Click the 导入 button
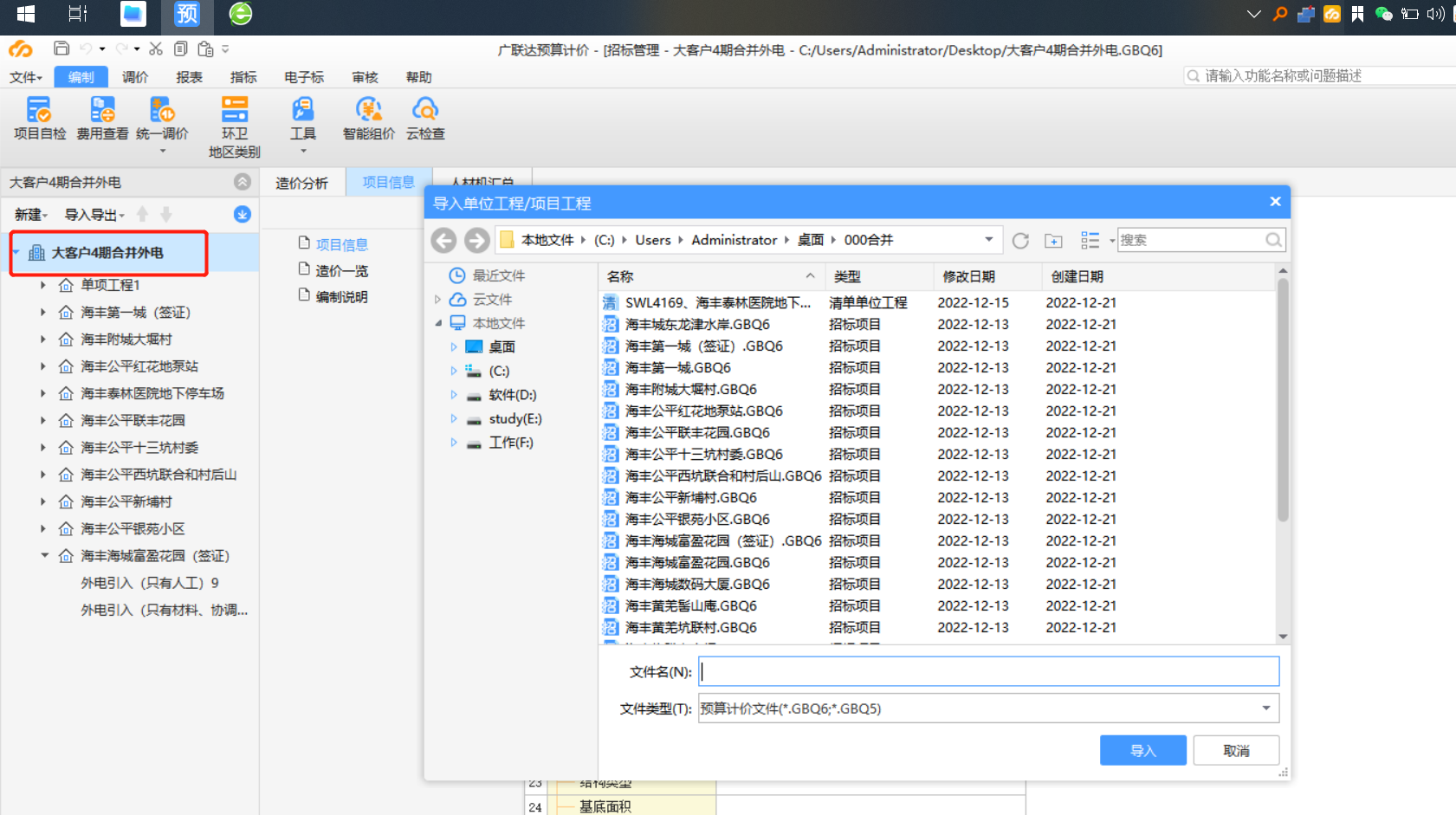Screen dimensions: 1456x815 coord(1142,750)
